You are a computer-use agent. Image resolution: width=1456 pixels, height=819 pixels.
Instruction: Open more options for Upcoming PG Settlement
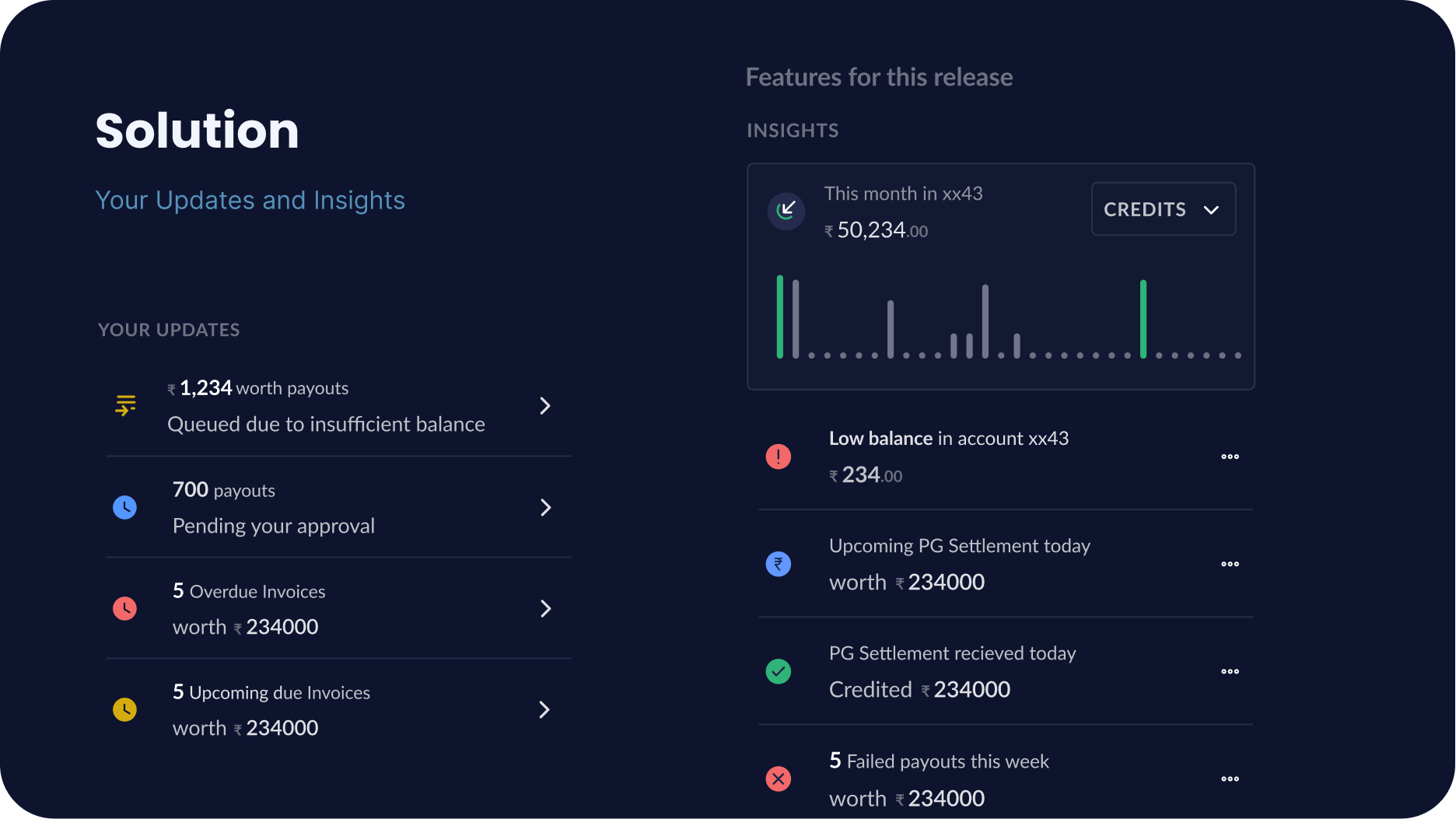click(1230, 564)
